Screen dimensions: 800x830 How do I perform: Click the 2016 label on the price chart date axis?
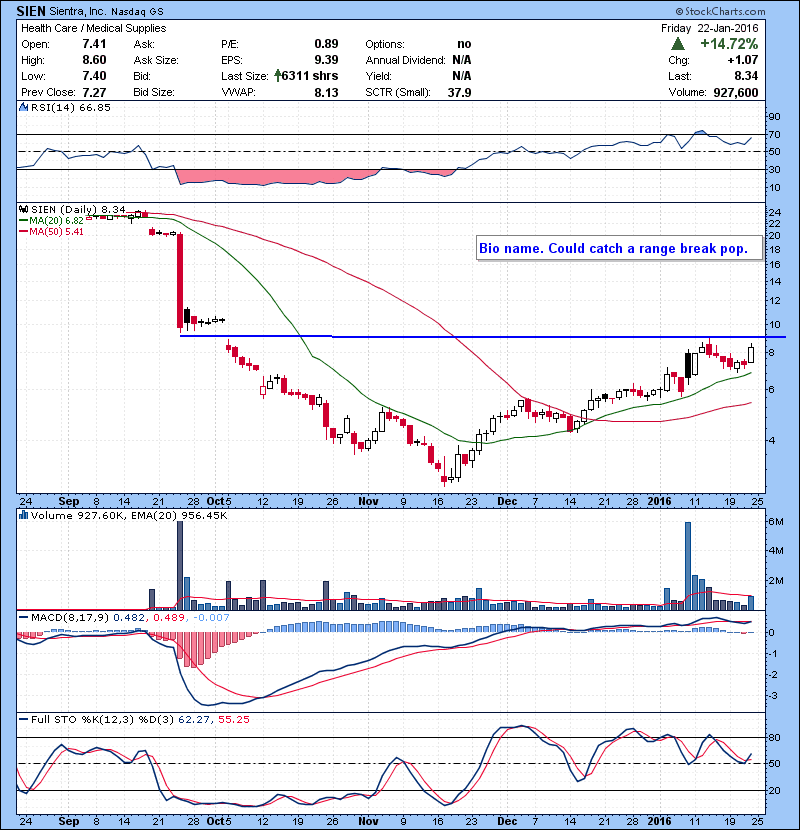659,501
